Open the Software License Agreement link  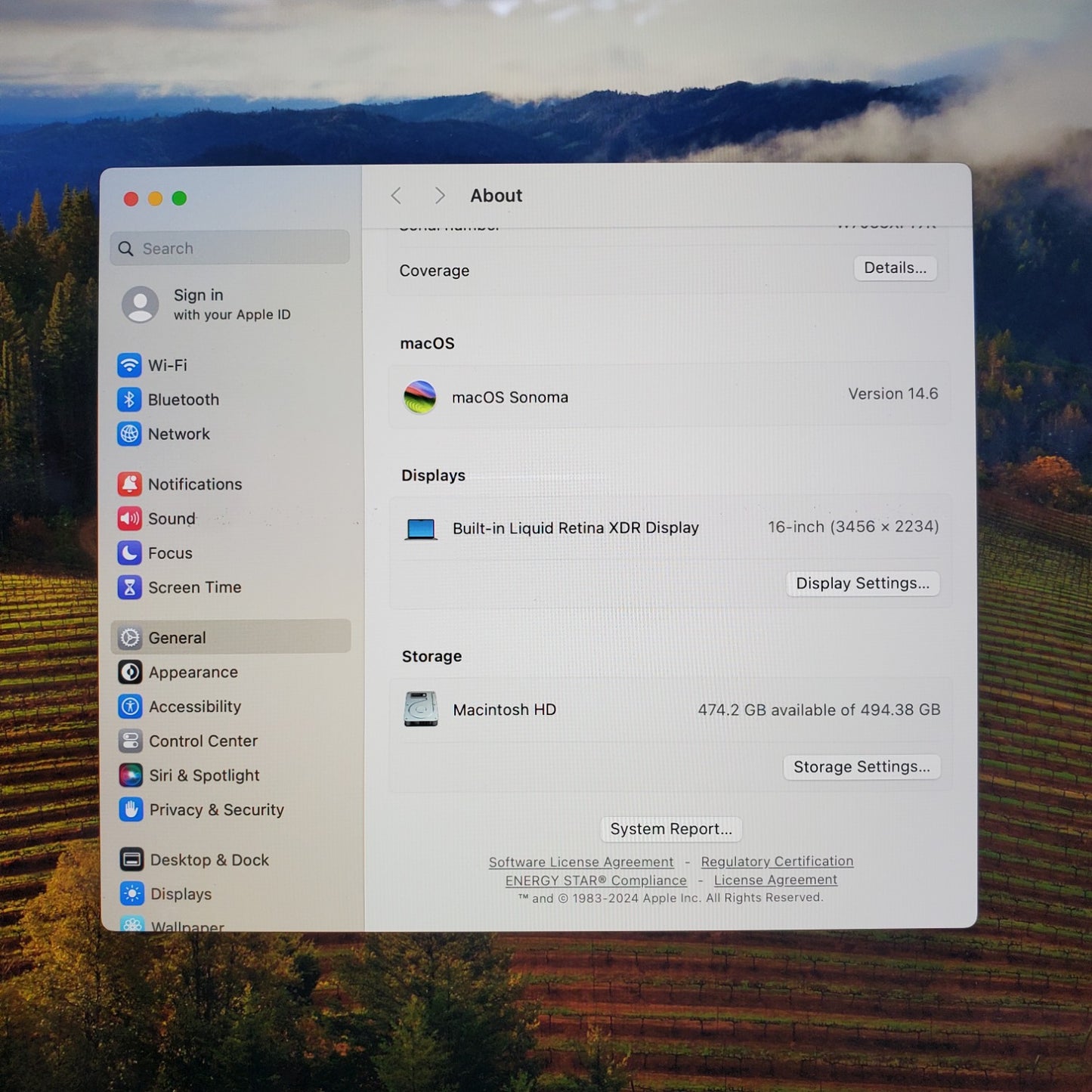coord(580,862)
